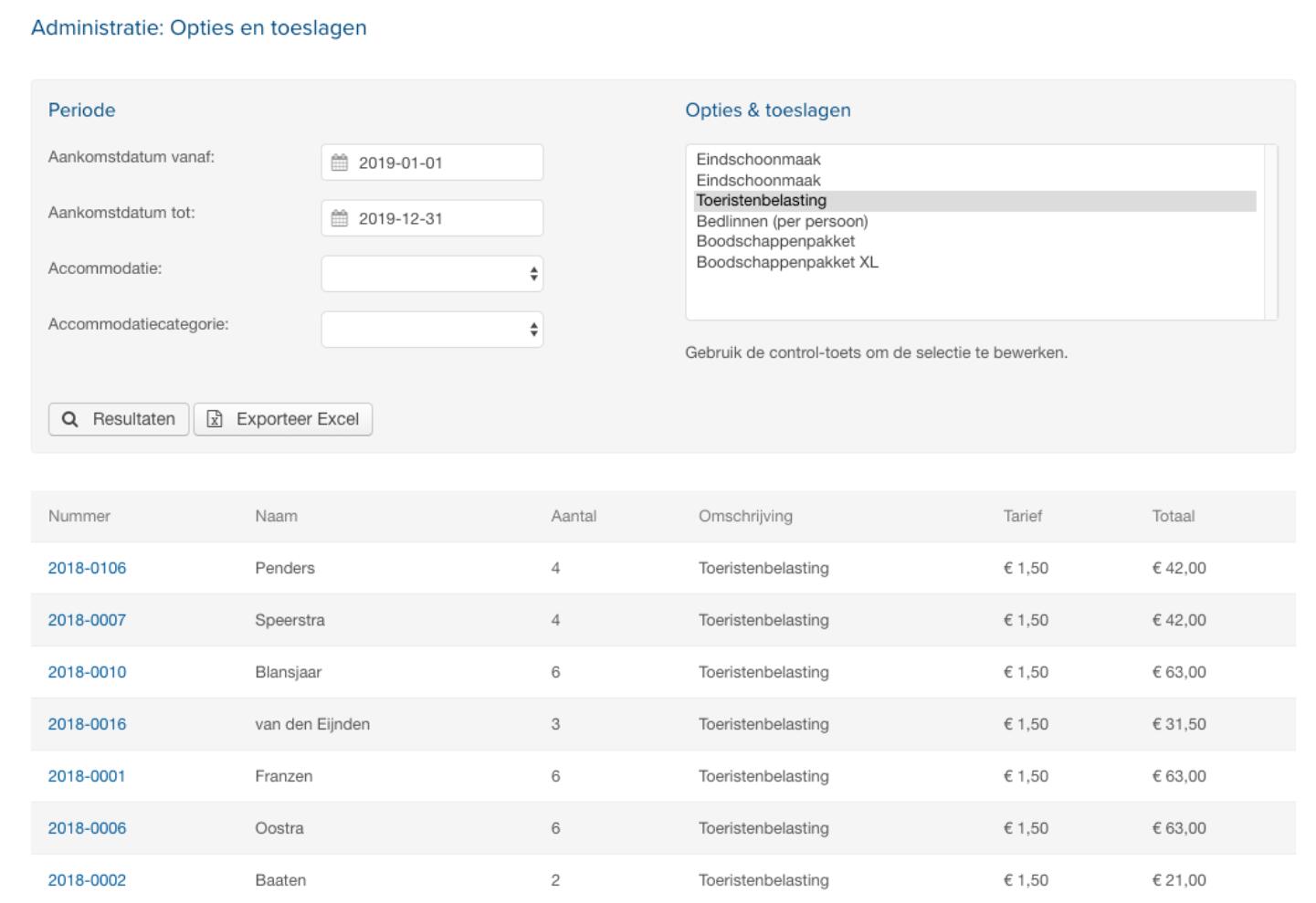Click the Exporteer Excel button
This screenshot has width=1316, height=903.
283,419
